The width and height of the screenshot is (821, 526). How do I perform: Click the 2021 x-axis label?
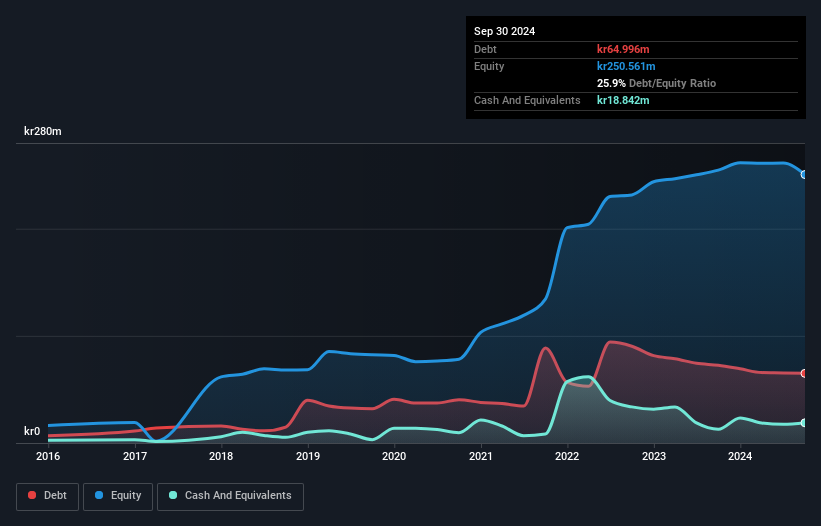click(481, 456)
